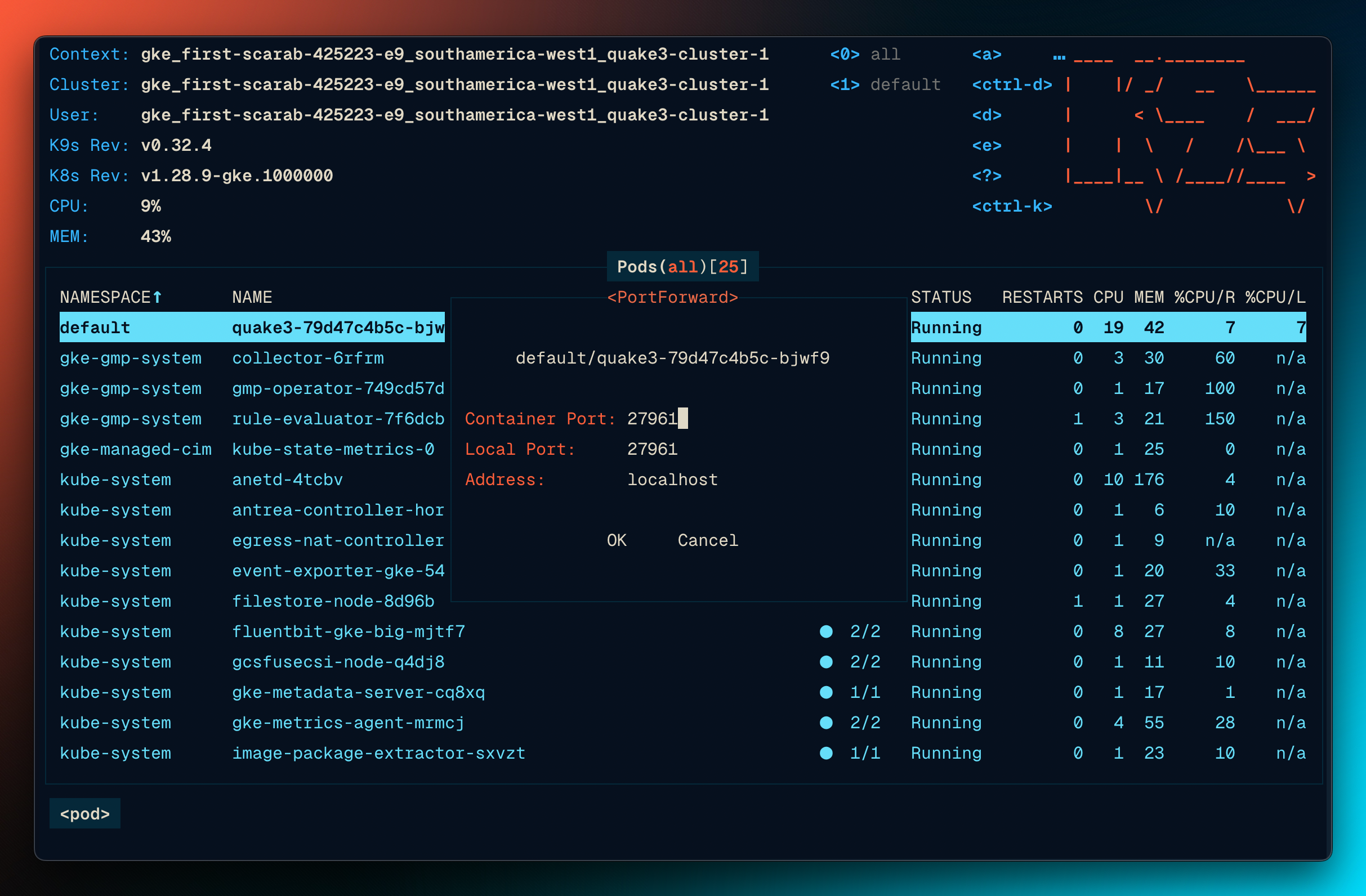
Task: Focus the Local Port input field
Action: pos(652,449)
